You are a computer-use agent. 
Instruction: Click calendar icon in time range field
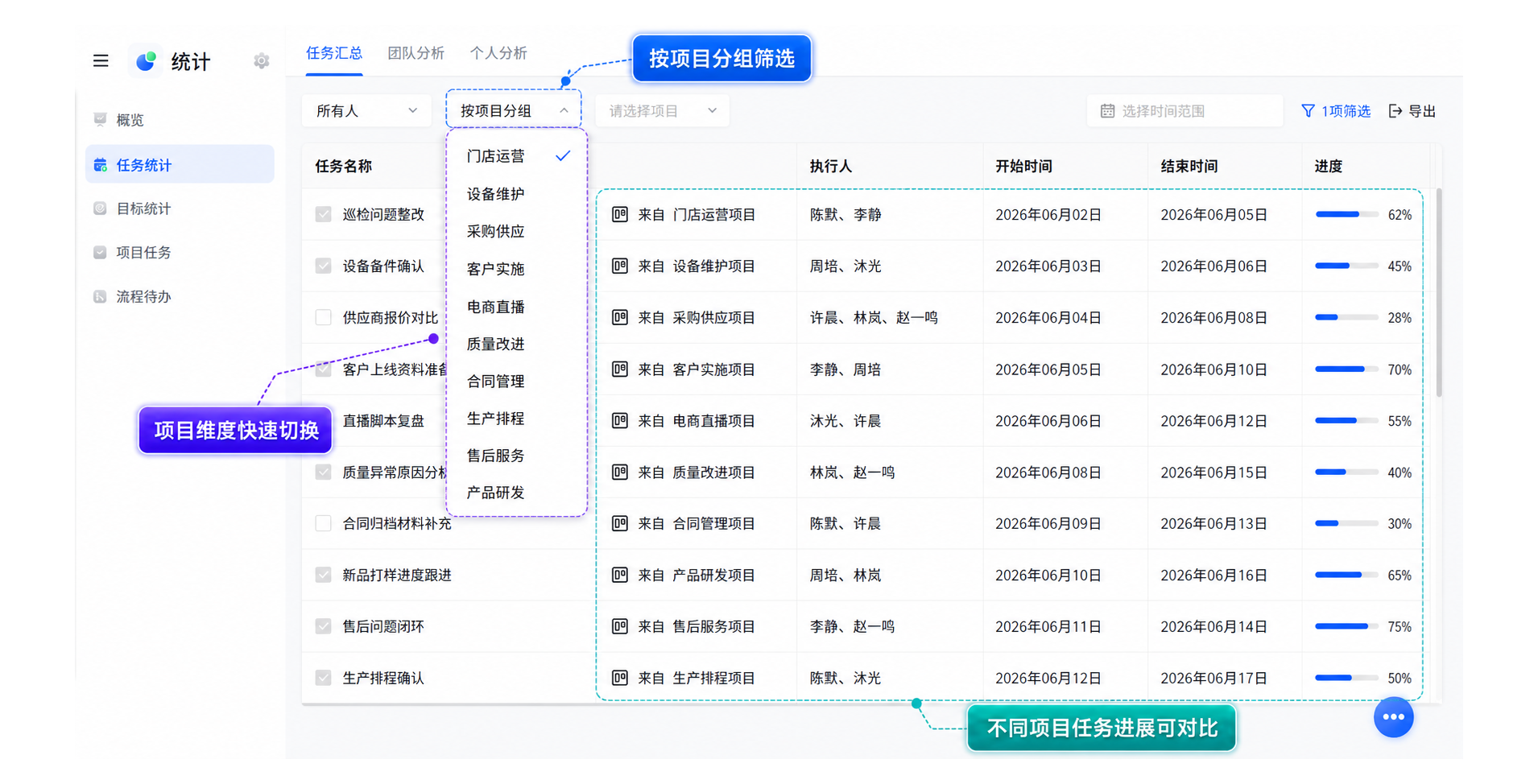[1108, 111]
